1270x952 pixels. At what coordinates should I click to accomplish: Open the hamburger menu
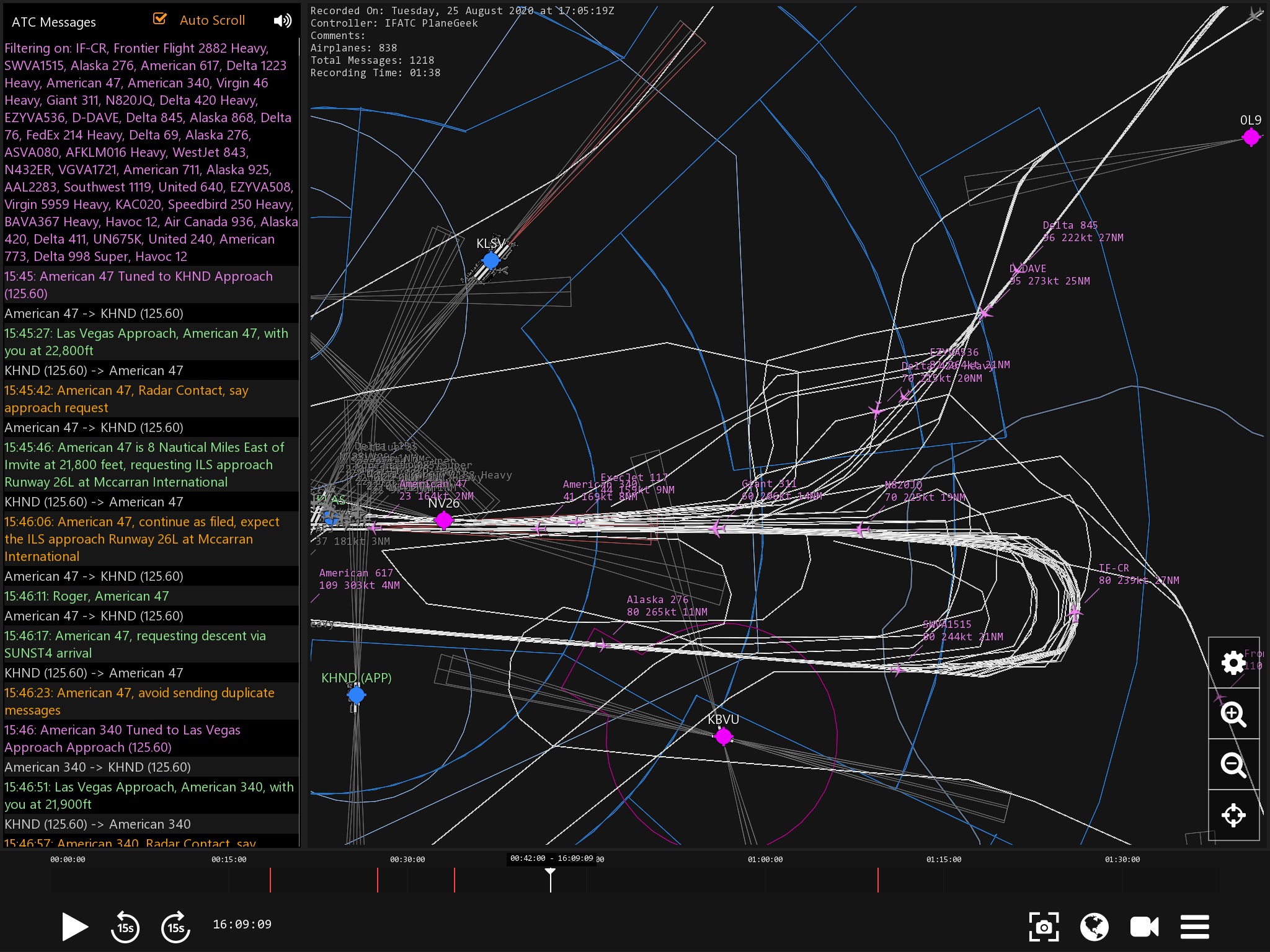1194,927
